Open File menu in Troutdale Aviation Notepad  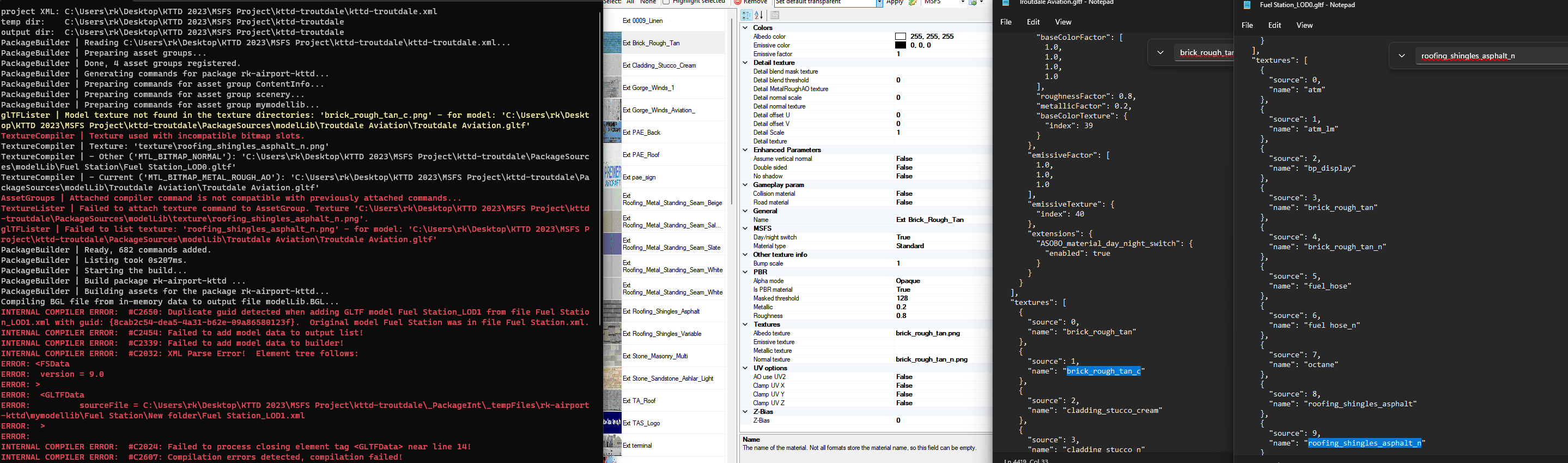pos(1006,22)
